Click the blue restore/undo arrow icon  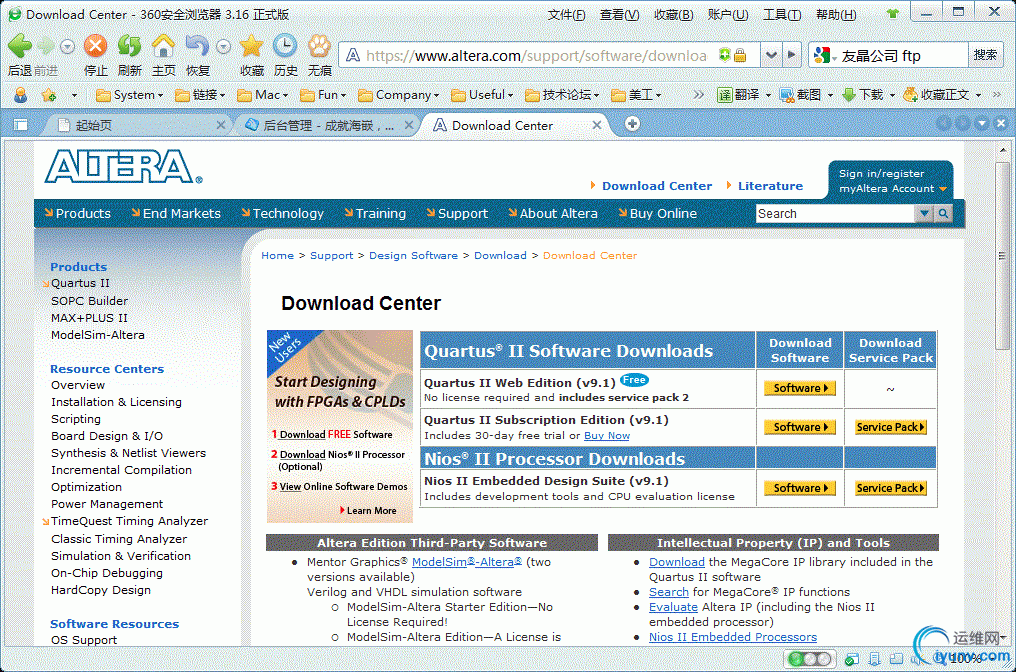tap(197, 46)
